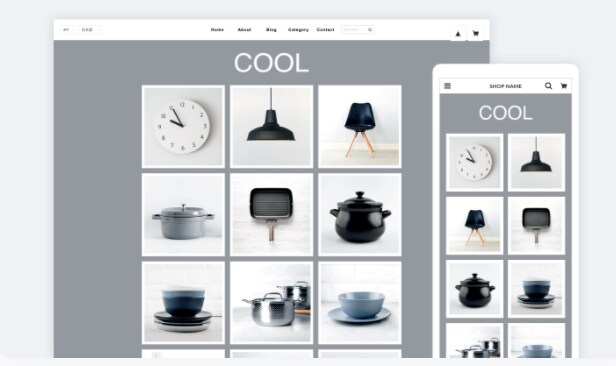Click the COOL title in mobile preview
The width and height of the screenshot is (616, 366).
pyautogui.click(x=506, y=113)
